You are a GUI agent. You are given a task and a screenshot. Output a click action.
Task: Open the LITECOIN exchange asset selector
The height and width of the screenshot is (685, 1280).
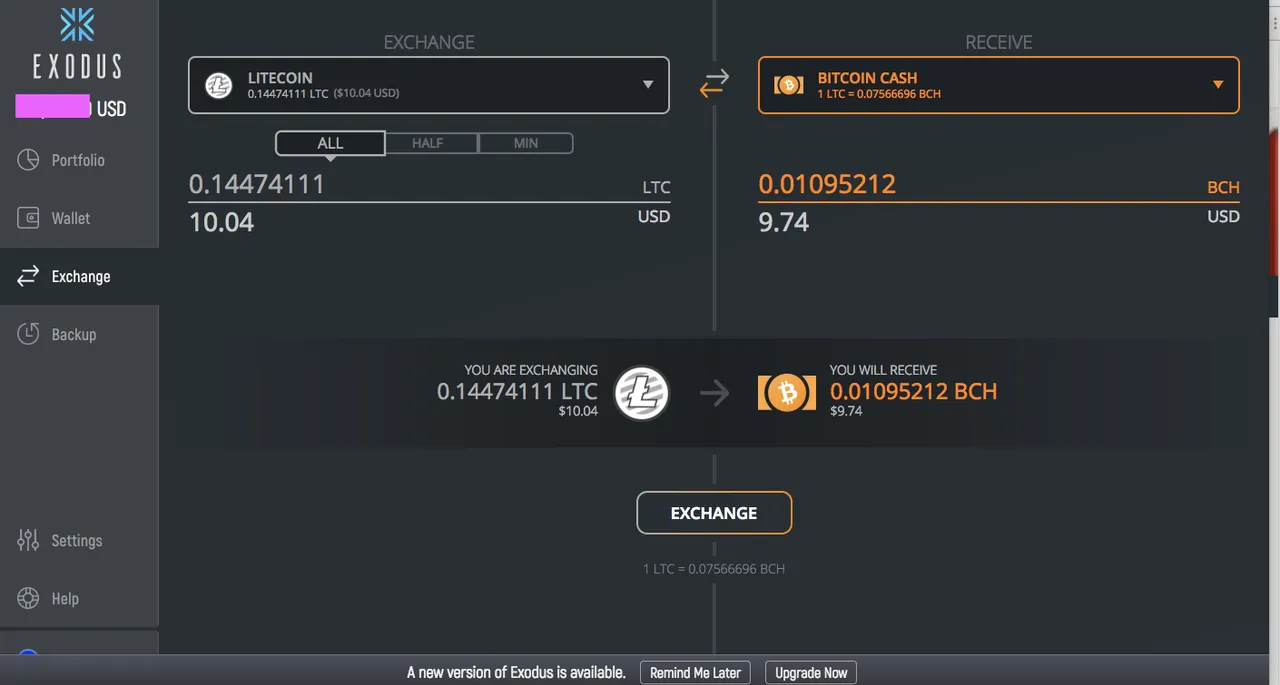(429, 85)
